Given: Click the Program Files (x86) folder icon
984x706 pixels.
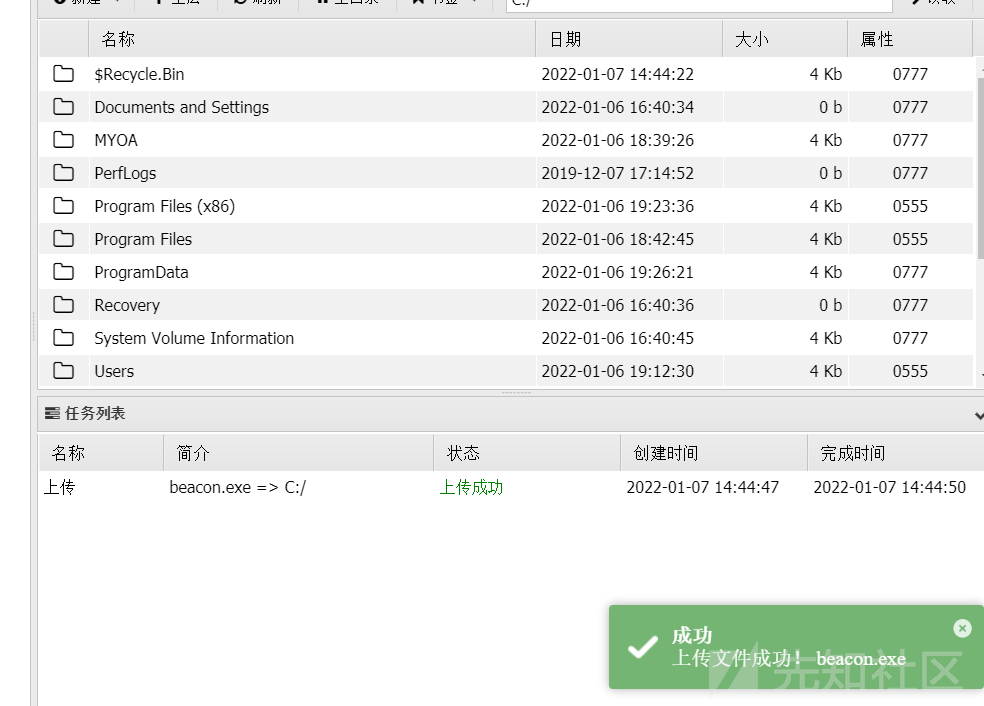Looking at the screenshot, I should click(63, 206).
